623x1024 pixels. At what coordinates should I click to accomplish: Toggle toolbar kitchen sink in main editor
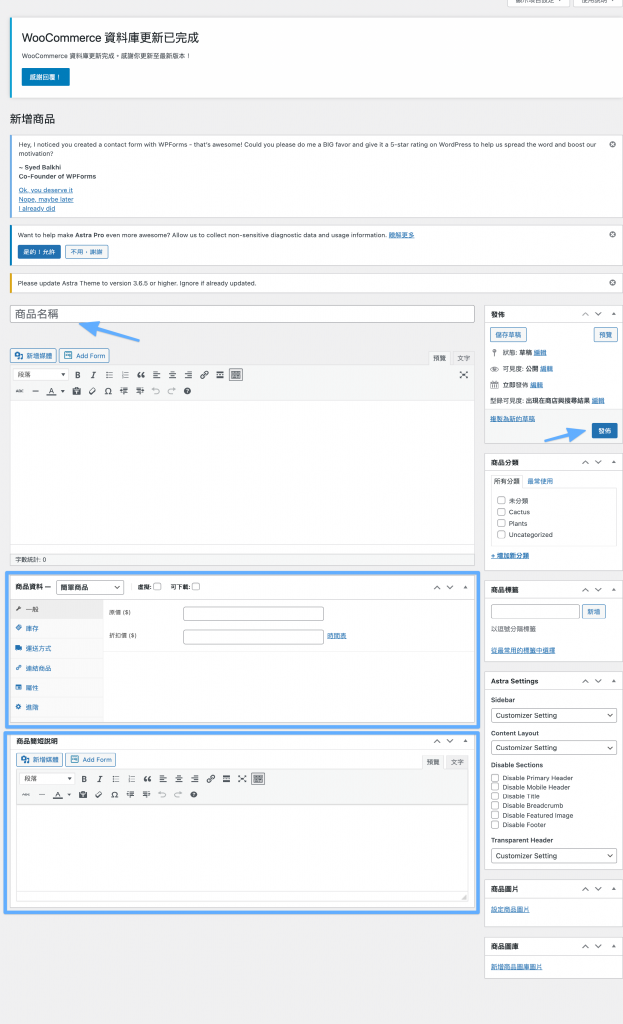236,375
